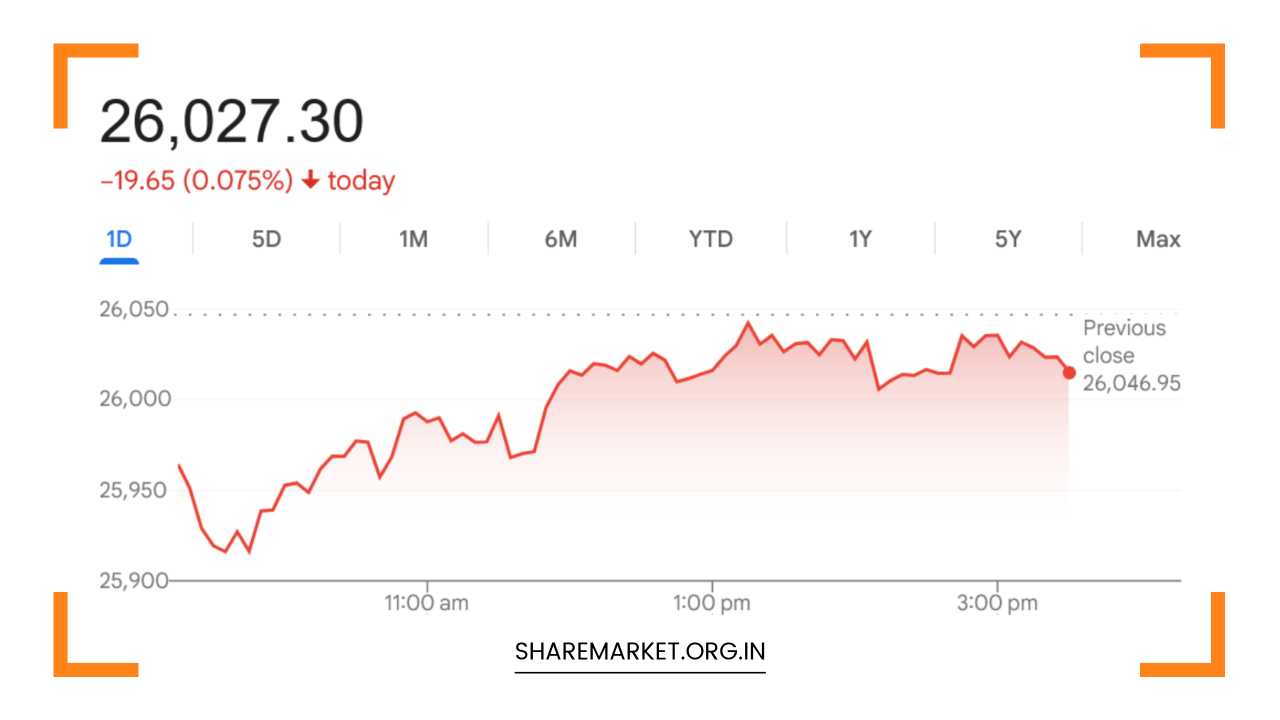
Task: Switch to the 5D time range
Action: (265, 239)
